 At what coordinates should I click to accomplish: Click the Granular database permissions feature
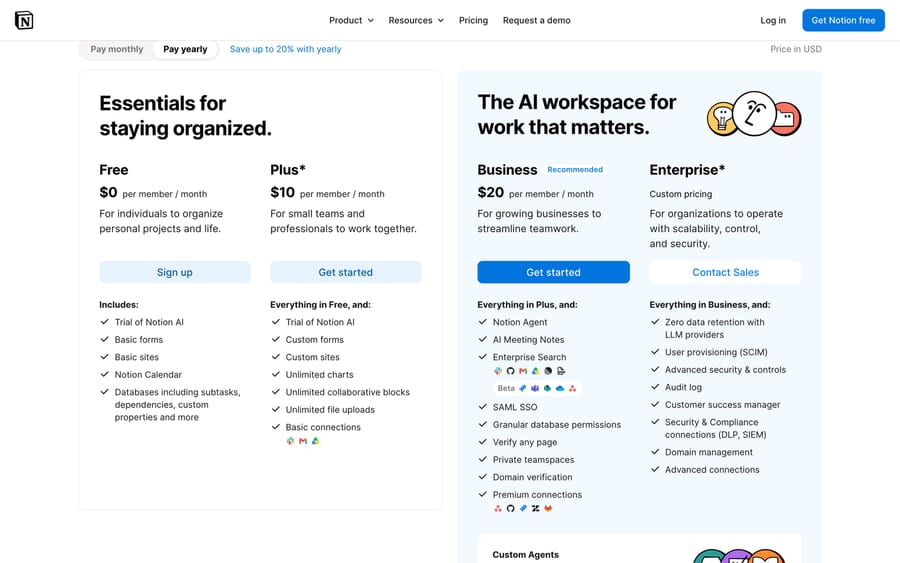pyautogui.click(x=557, y=425)
